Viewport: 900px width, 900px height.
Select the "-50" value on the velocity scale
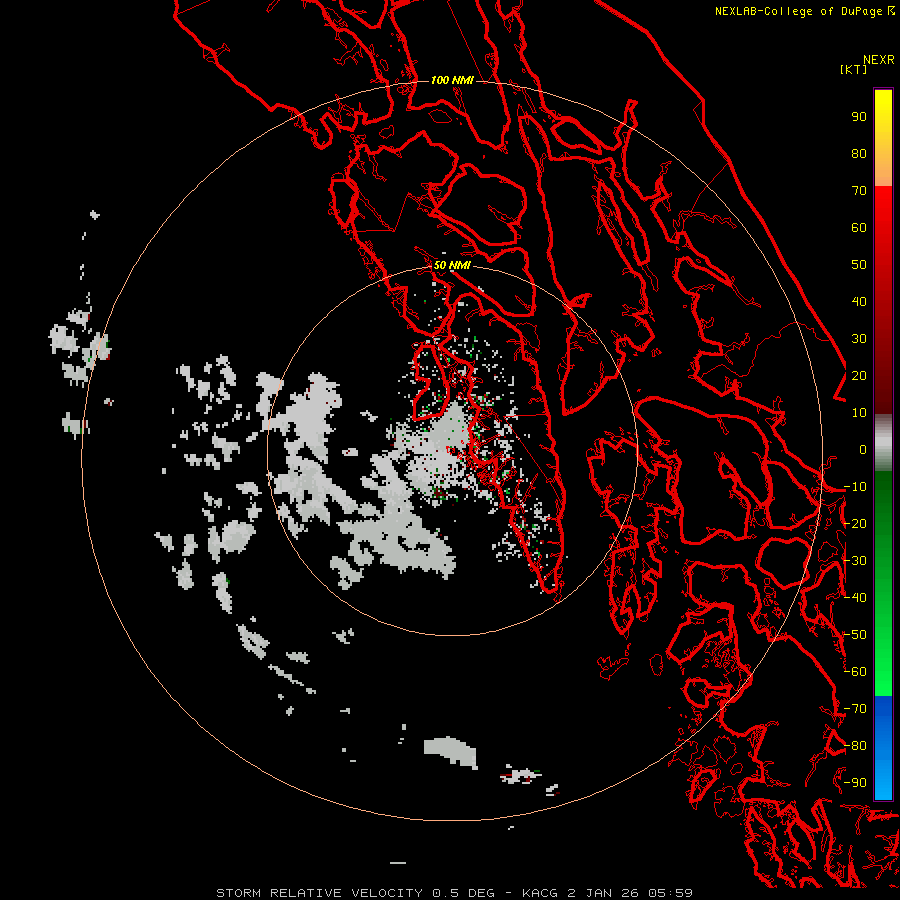pyautogui.click(x=855, y=635)
